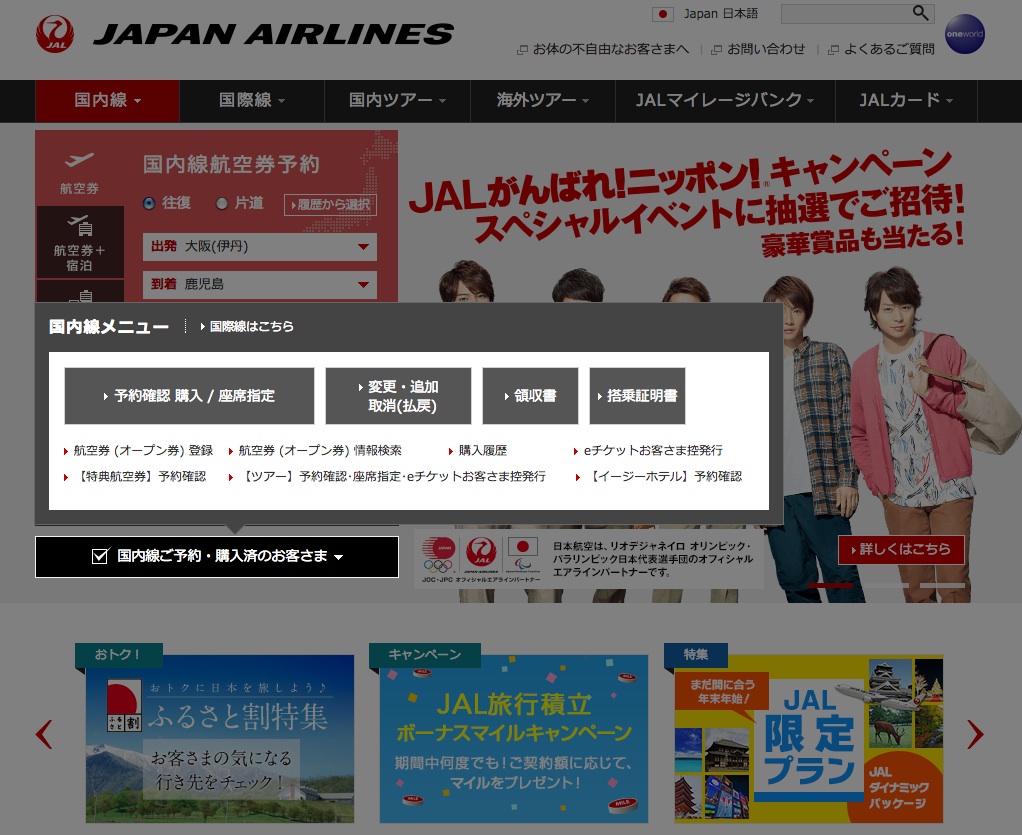Open the ふるさと割特集 banner

pyautogui.click(x=220, y=739)
